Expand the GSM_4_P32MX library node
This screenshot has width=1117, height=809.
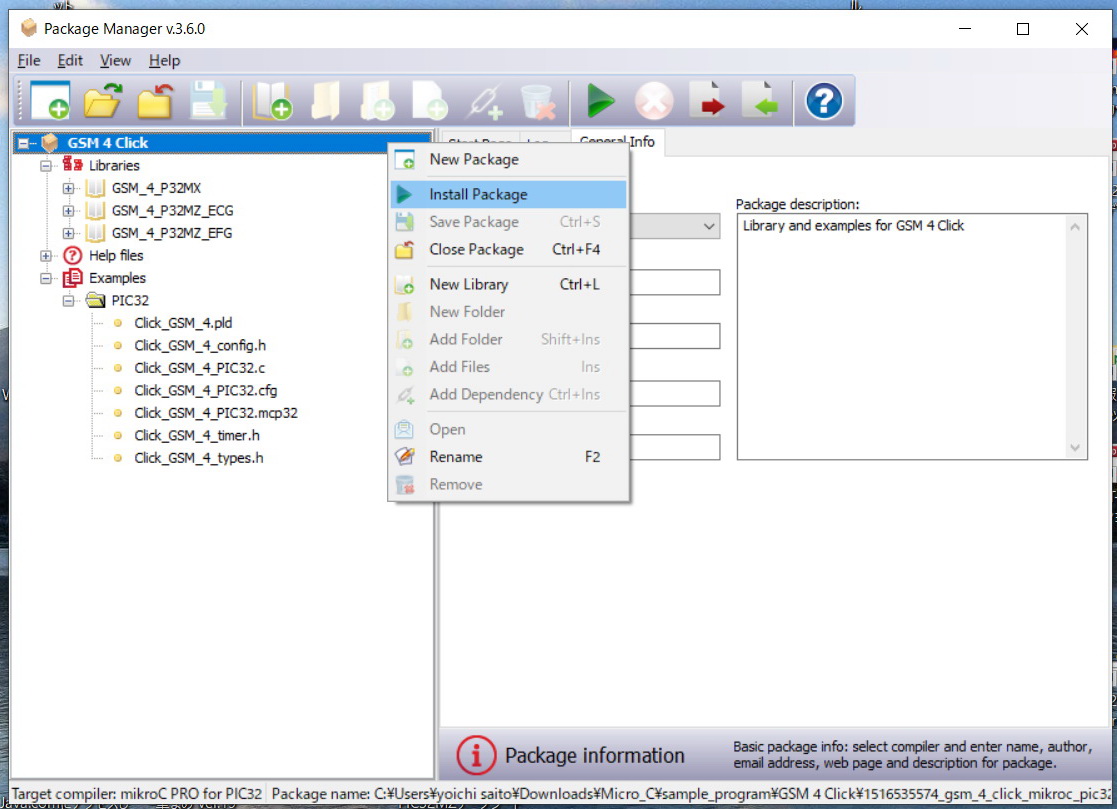68,188
